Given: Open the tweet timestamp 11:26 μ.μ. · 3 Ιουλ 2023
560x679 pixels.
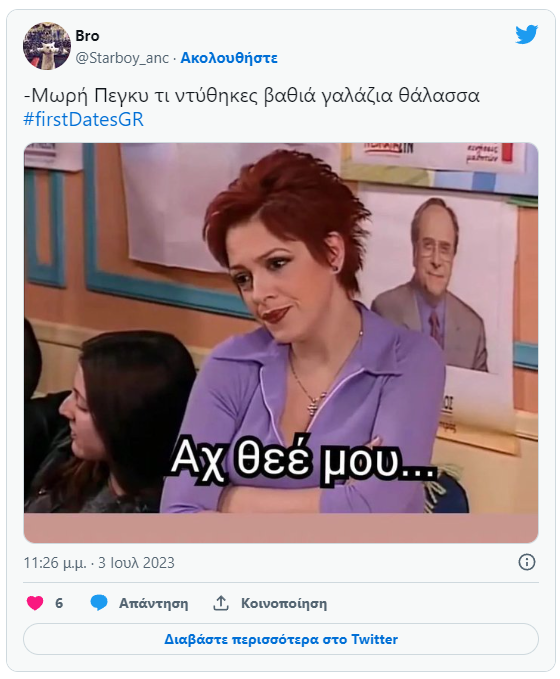Looking at the screenshot, I should [99, 563].
